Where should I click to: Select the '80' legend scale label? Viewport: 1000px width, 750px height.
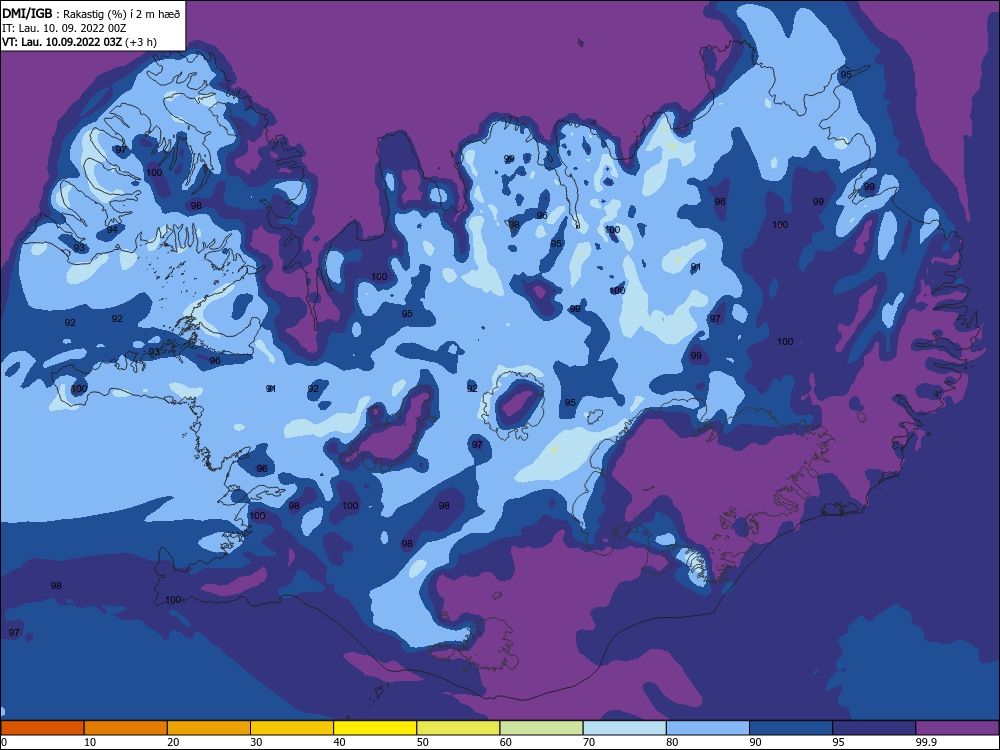[x=672, y=742]
